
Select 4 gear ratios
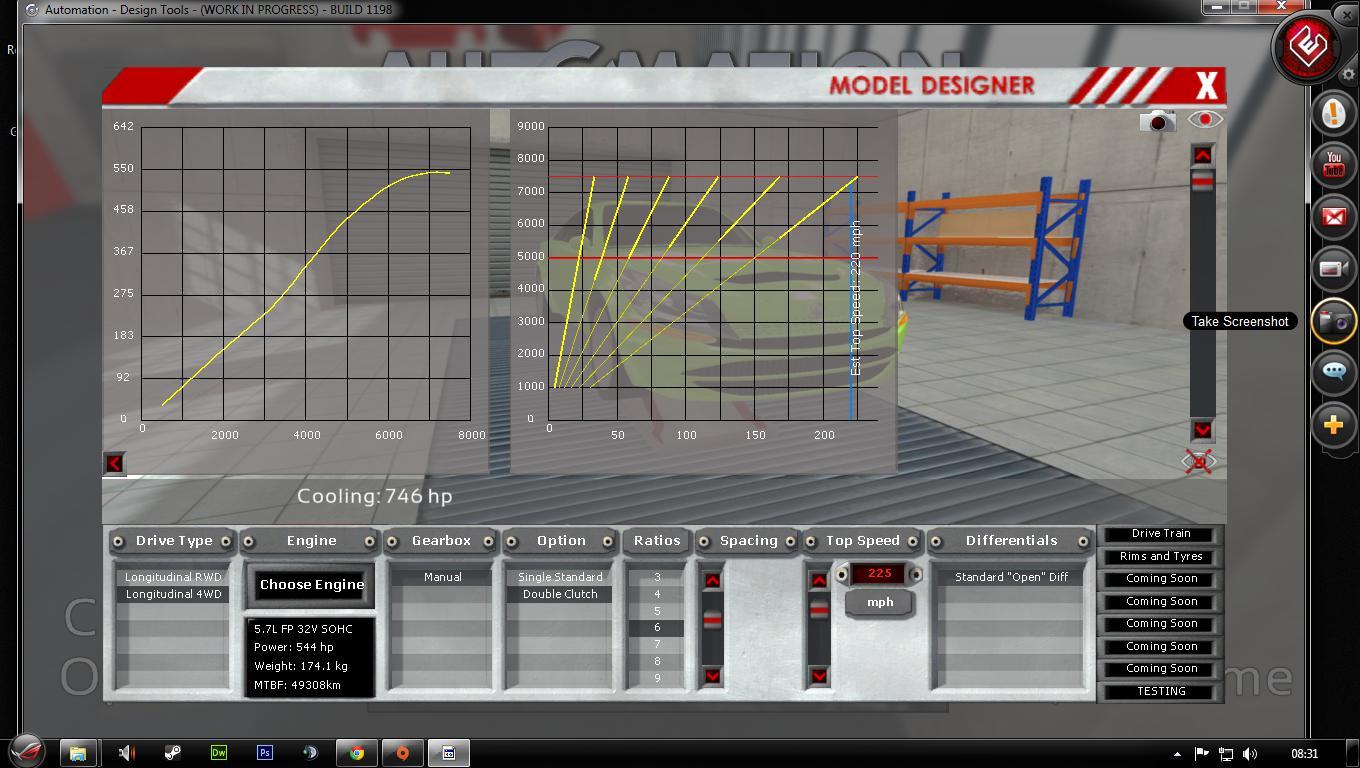tap(657, 594)
